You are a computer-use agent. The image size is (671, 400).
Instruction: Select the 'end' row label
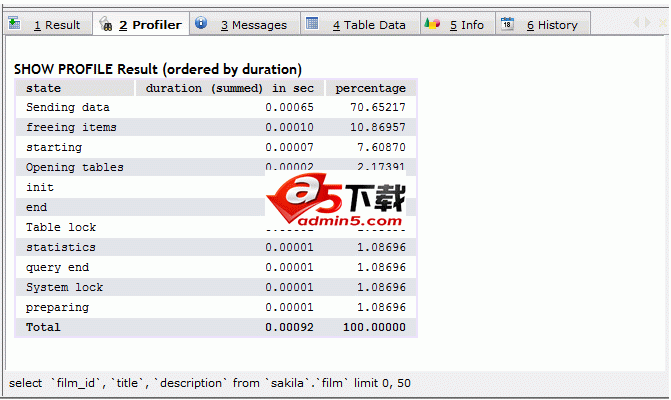point(36,207)
